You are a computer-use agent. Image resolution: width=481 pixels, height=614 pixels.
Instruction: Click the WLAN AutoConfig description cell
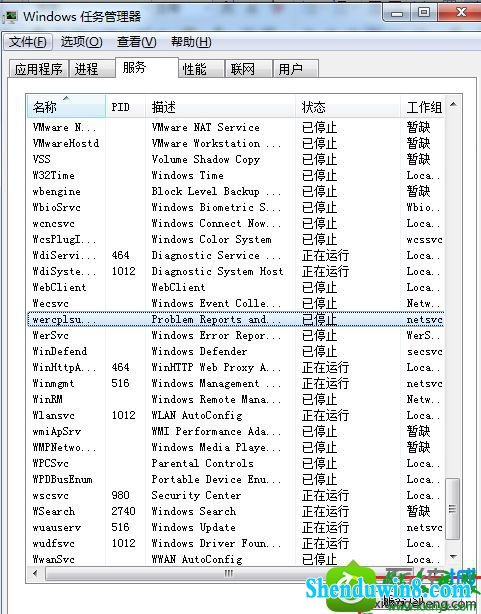pos(197,415)
